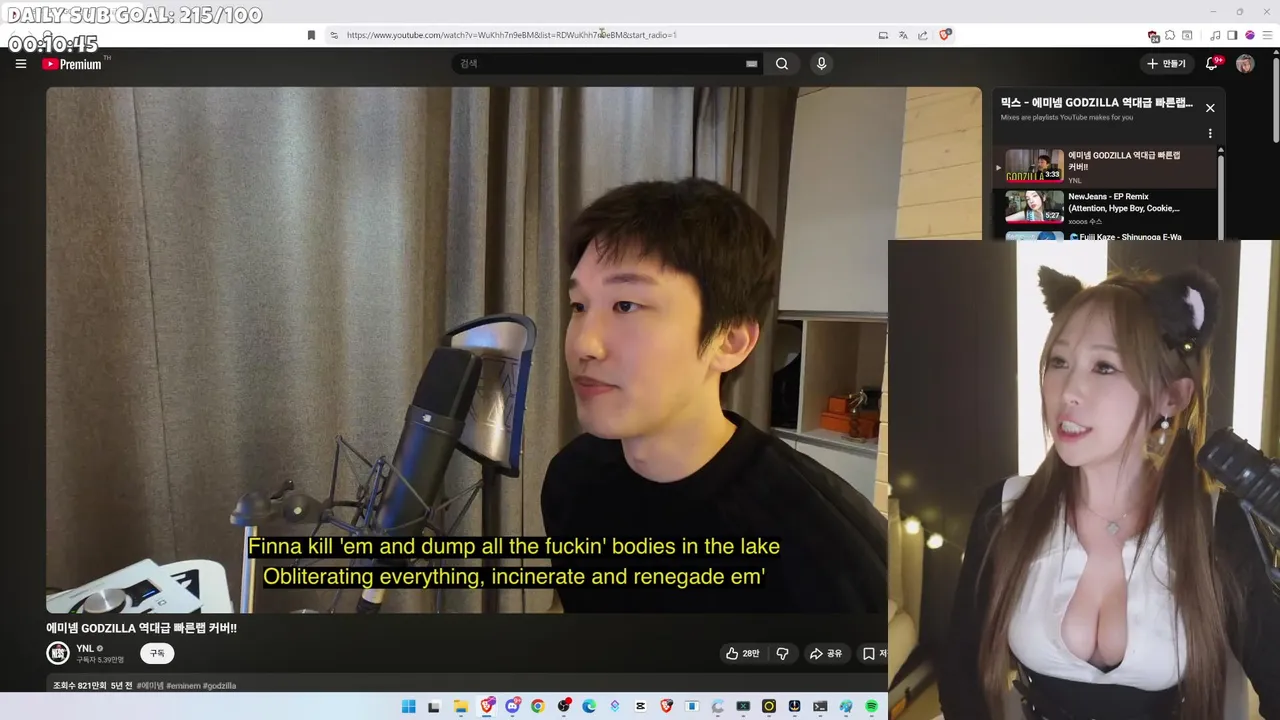Click the YNL channel avatar
This screenshot has height=720, width=1280.
[x=58, y=653]
